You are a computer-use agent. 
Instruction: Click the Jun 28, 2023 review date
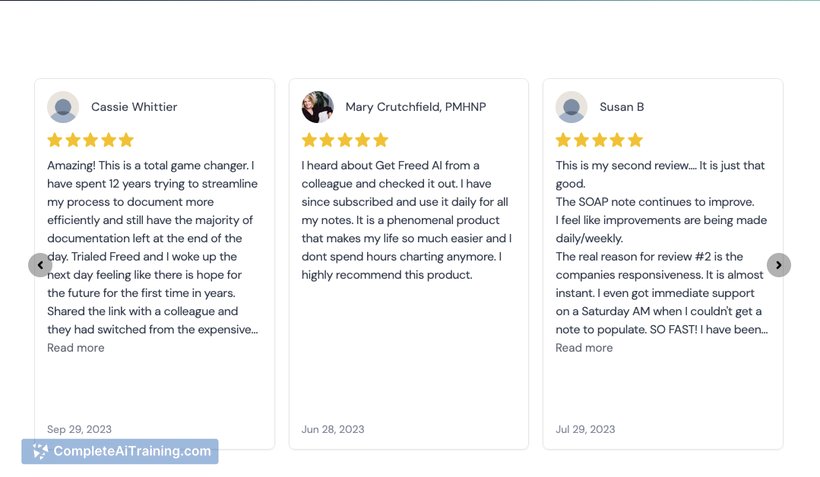(333, 429)
